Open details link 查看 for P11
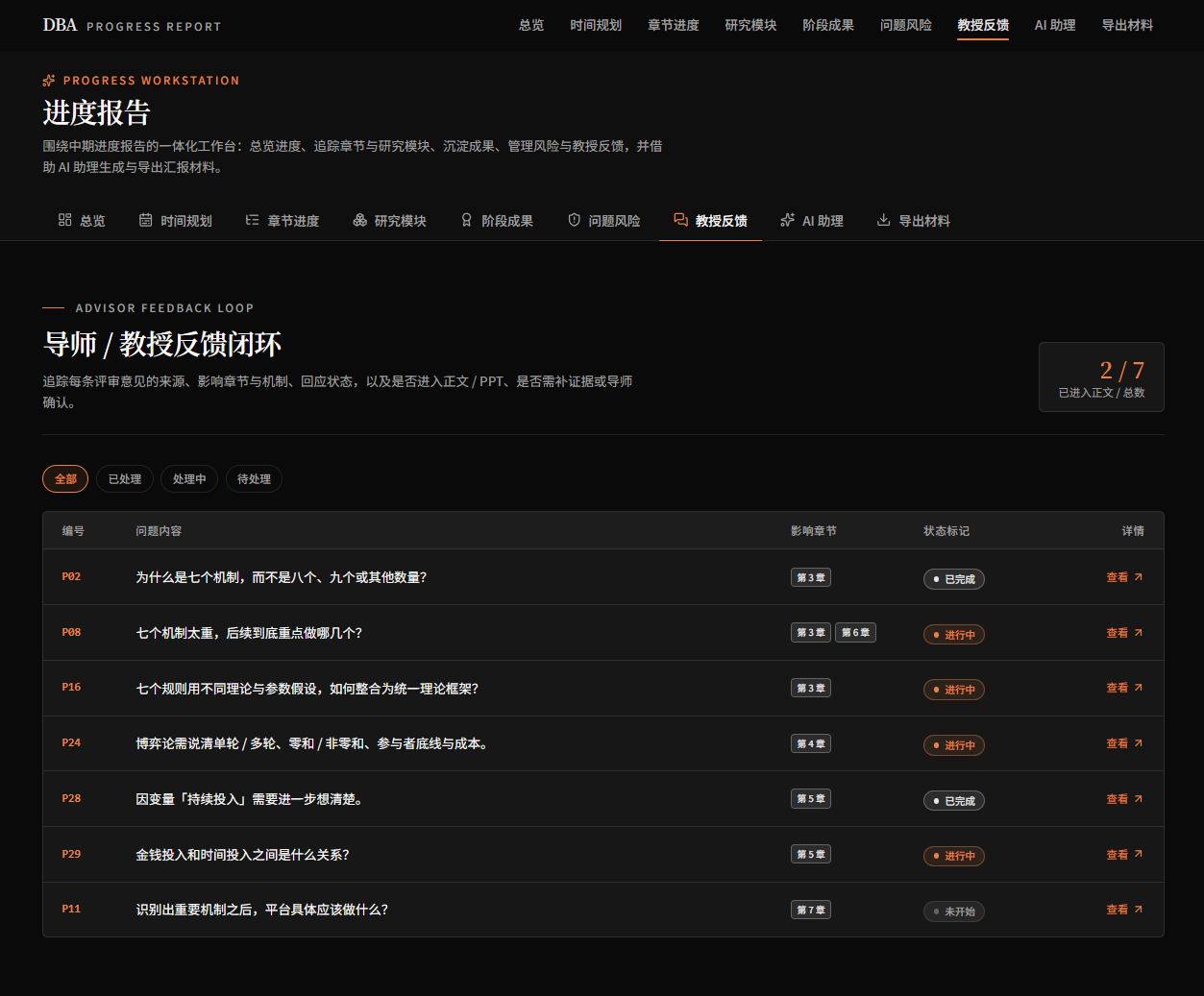This screenshot has width=1204, height=996. tap(1124, 910)
